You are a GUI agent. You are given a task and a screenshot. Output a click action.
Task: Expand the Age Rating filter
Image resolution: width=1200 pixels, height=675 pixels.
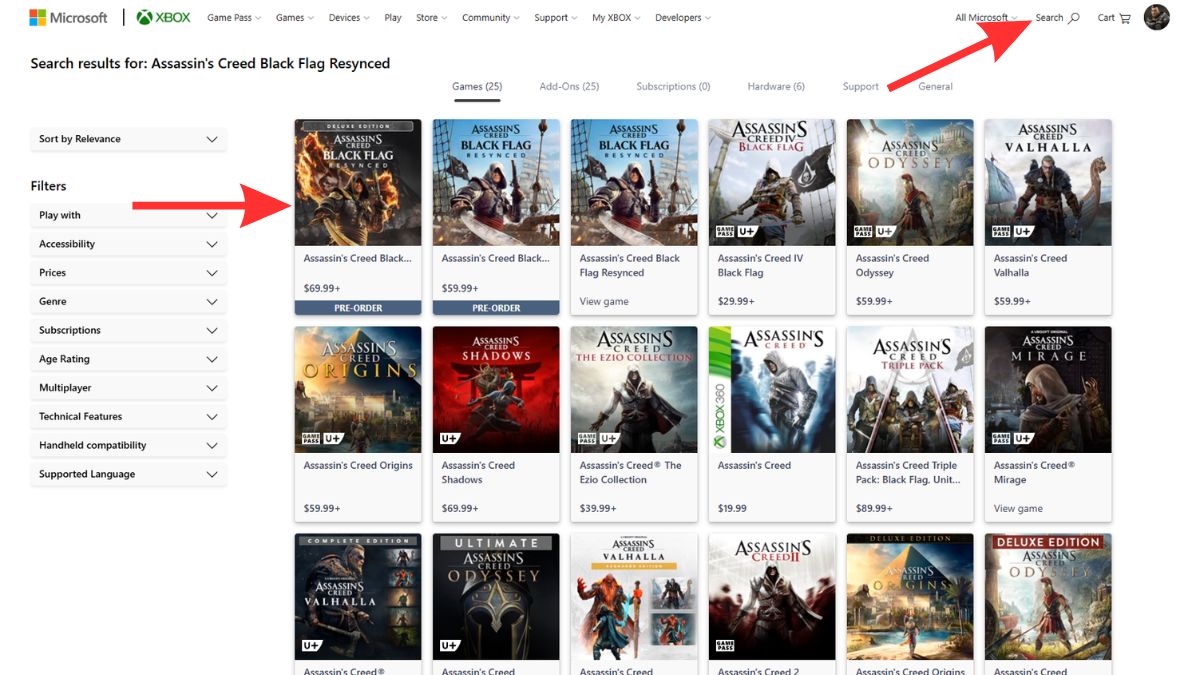tap(128, 359)
